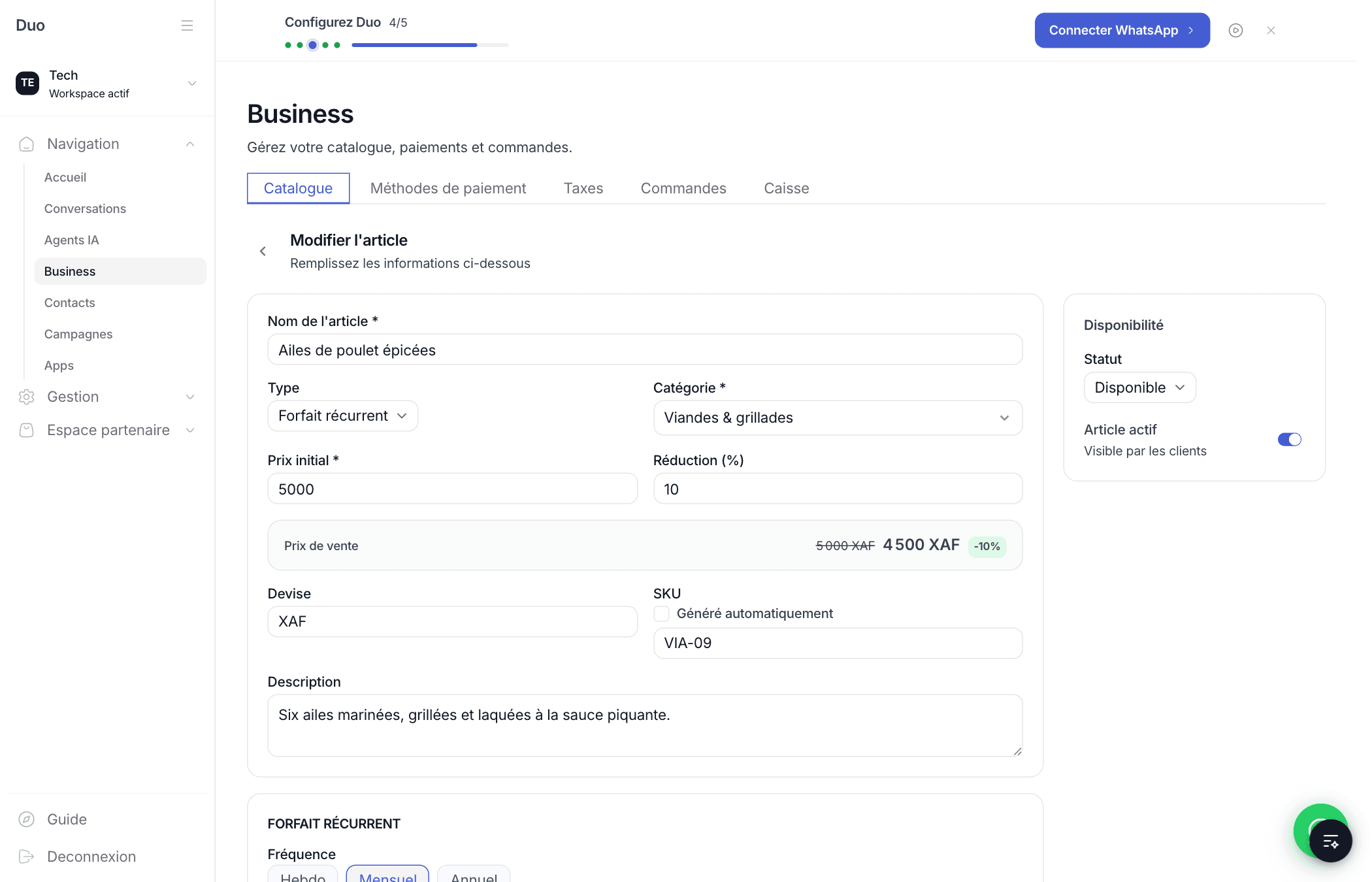This screenshot has width=1372, height=882.
Task: Toggle the Article actif switch
Action: (1290, 440)
